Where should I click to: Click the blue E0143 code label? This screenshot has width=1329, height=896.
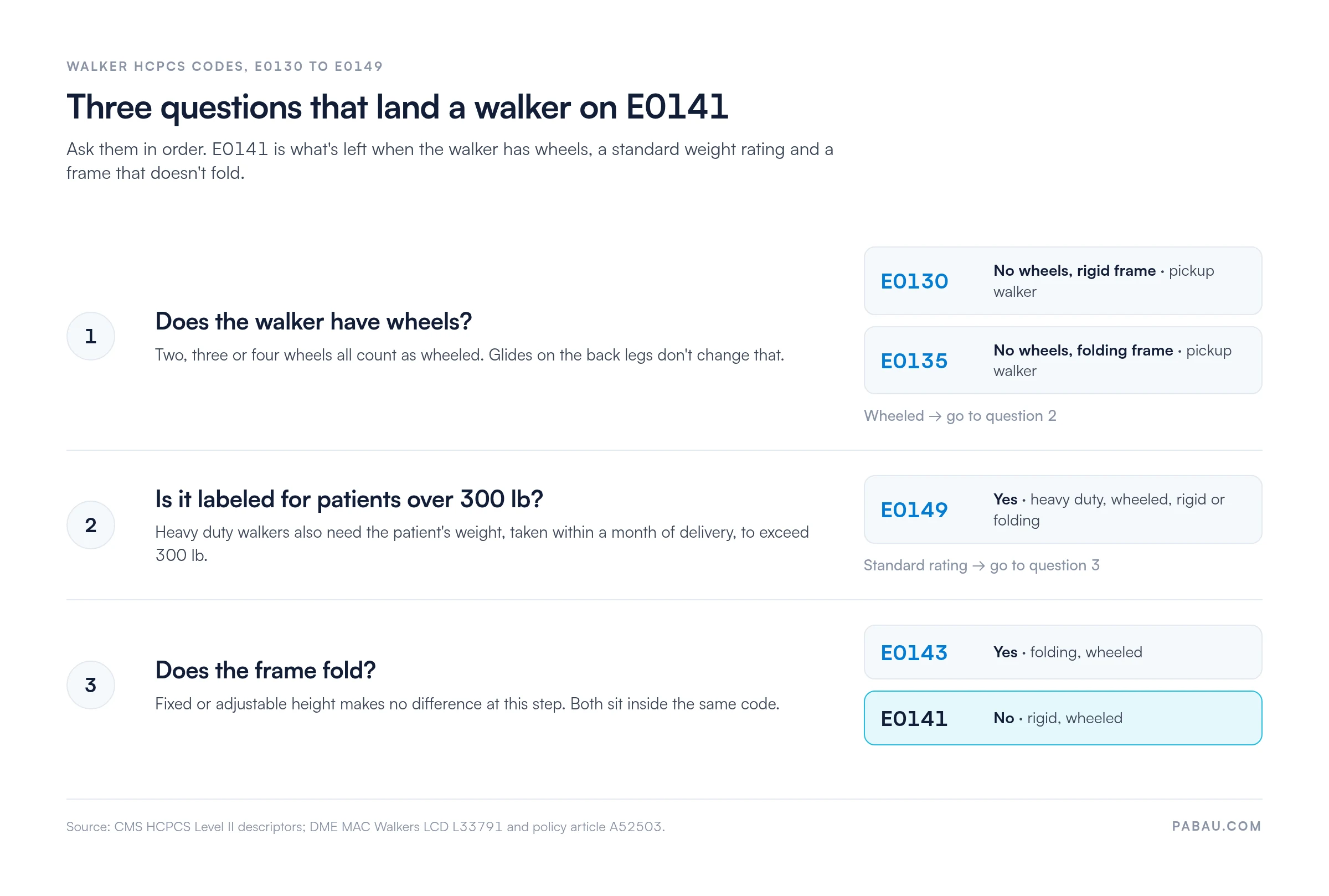914,652
